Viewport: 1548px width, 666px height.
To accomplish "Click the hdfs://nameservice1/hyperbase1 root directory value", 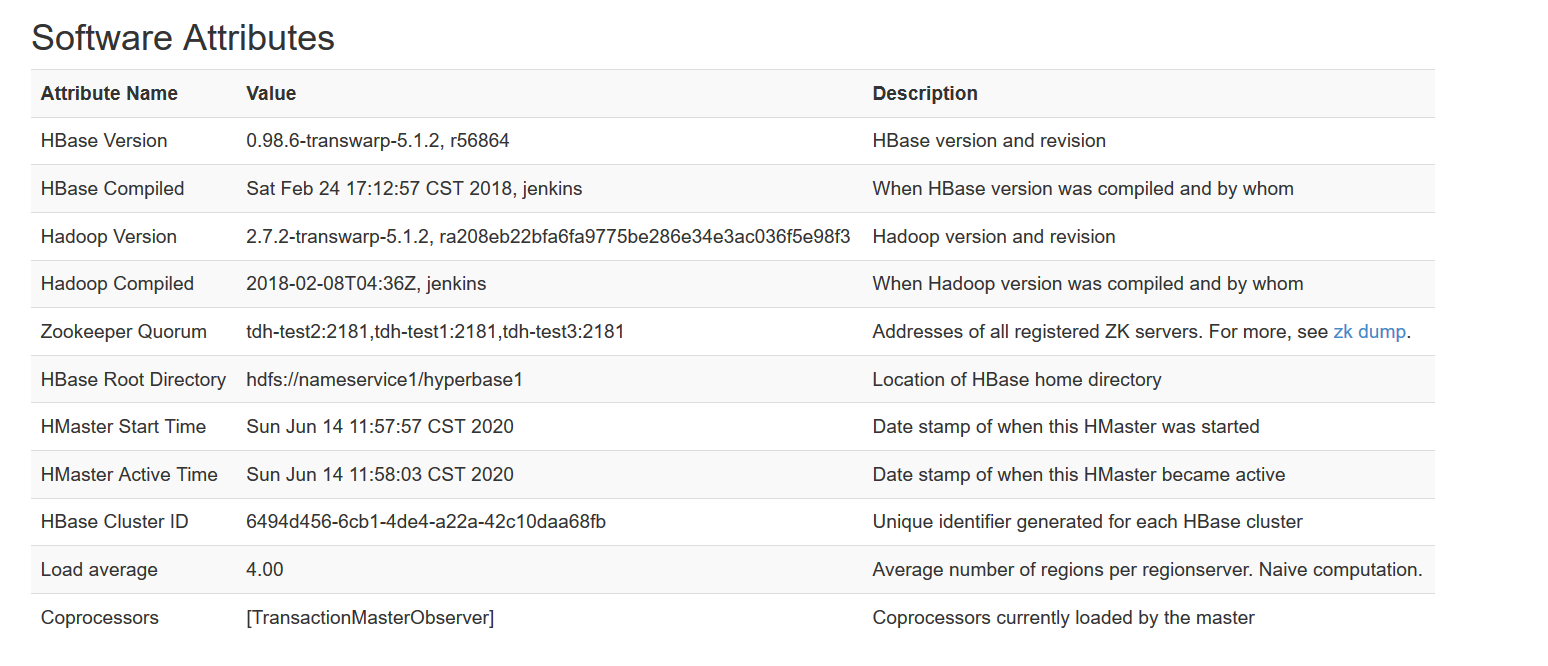I will [x=384, y=380].
